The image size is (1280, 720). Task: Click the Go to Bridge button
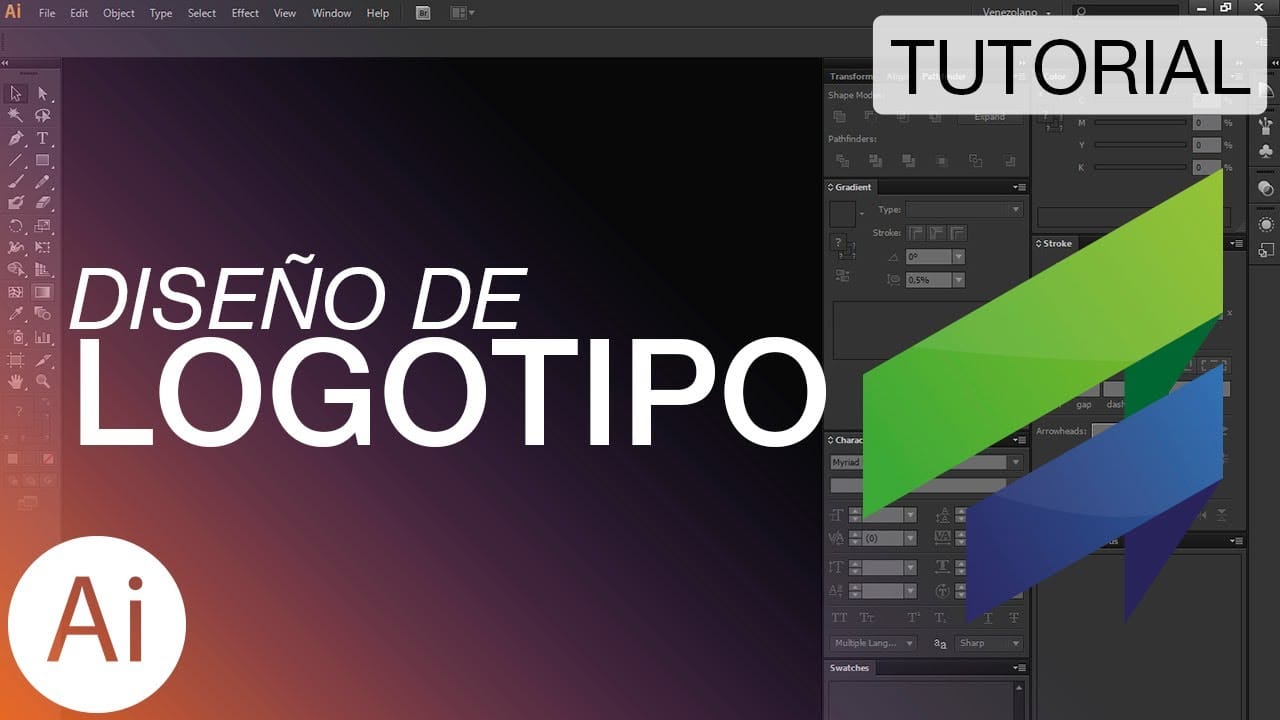pyautogui.click(x=423, y=13)
